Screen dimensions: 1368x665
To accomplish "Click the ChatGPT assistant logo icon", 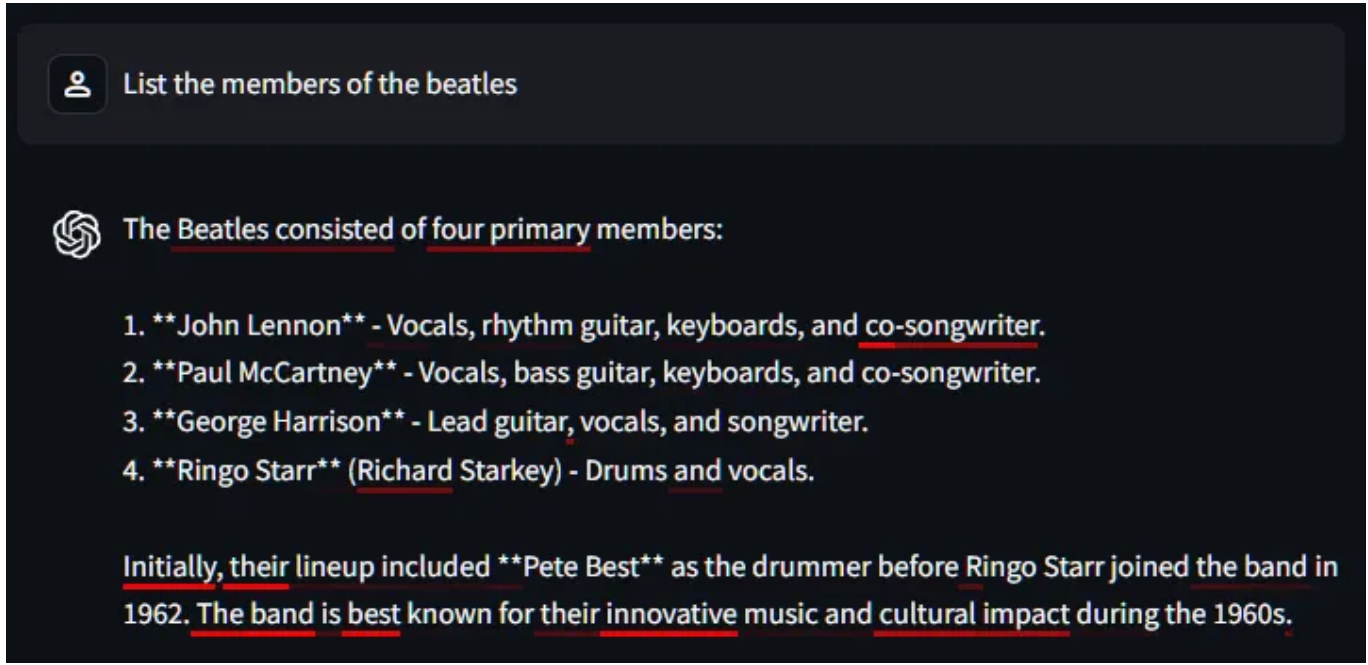I will (77, 236).
